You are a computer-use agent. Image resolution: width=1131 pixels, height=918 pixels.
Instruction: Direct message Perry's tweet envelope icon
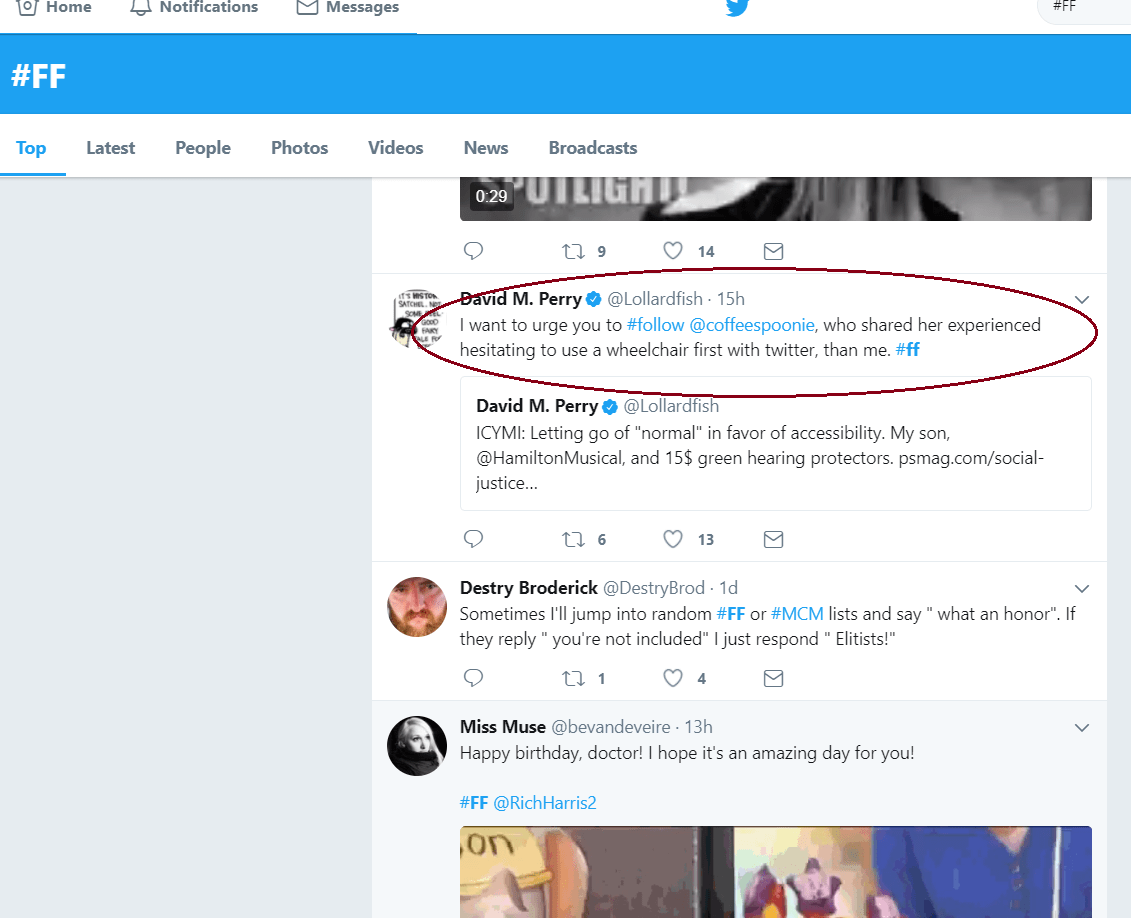click(773, 539)
